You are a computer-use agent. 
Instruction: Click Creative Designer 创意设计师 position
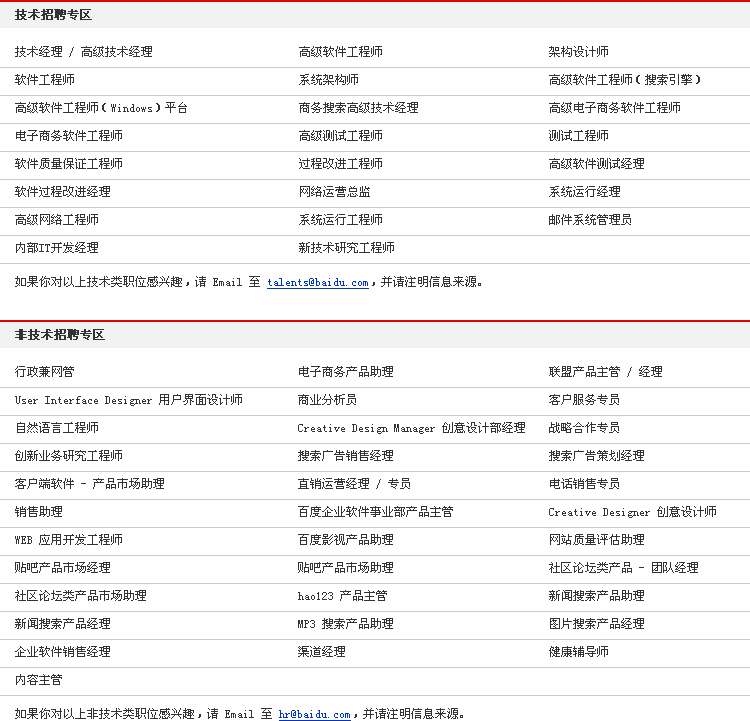coord(632,511)
